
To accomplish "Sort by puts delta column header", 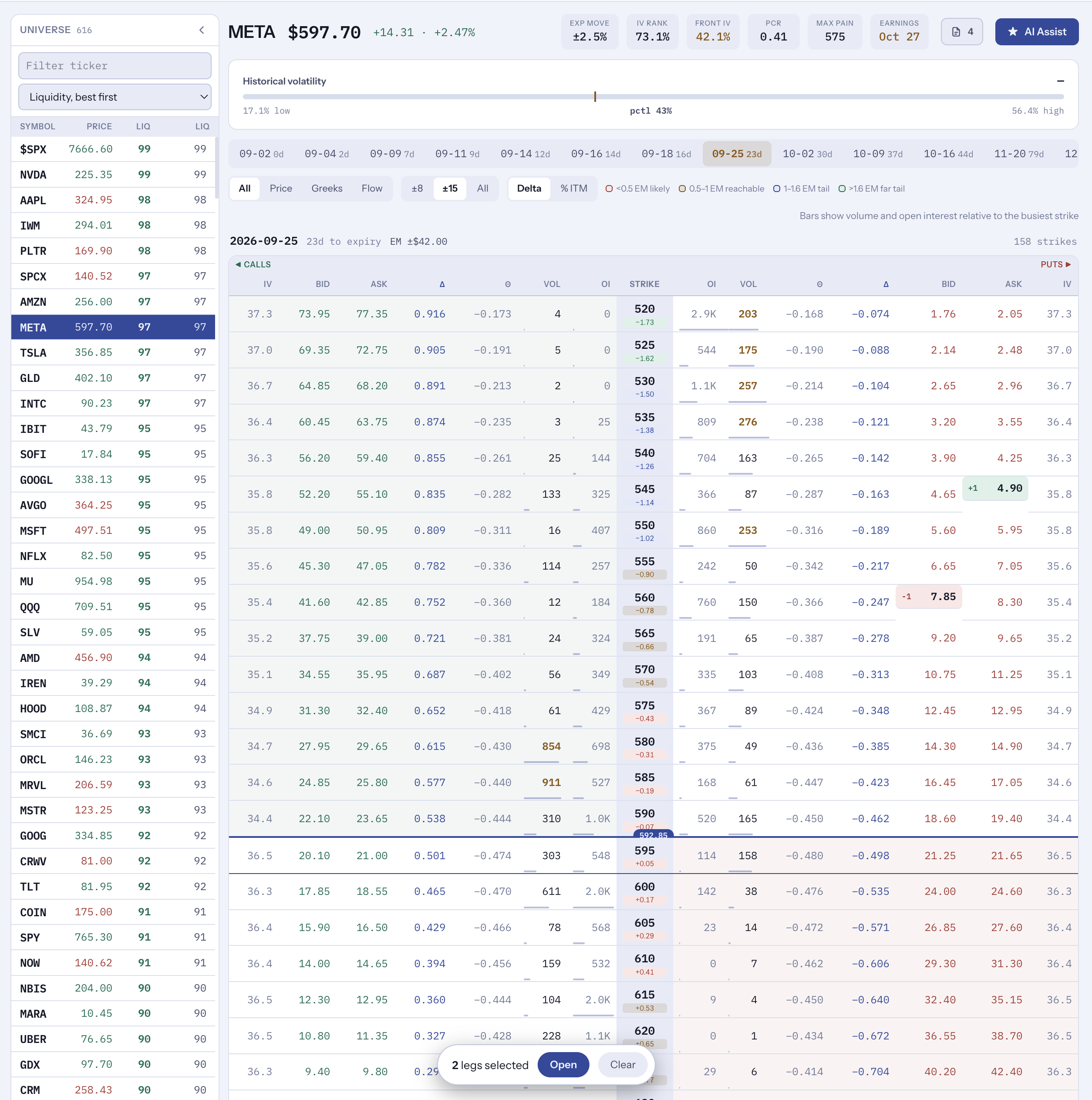I will click(x=886, y=284).
